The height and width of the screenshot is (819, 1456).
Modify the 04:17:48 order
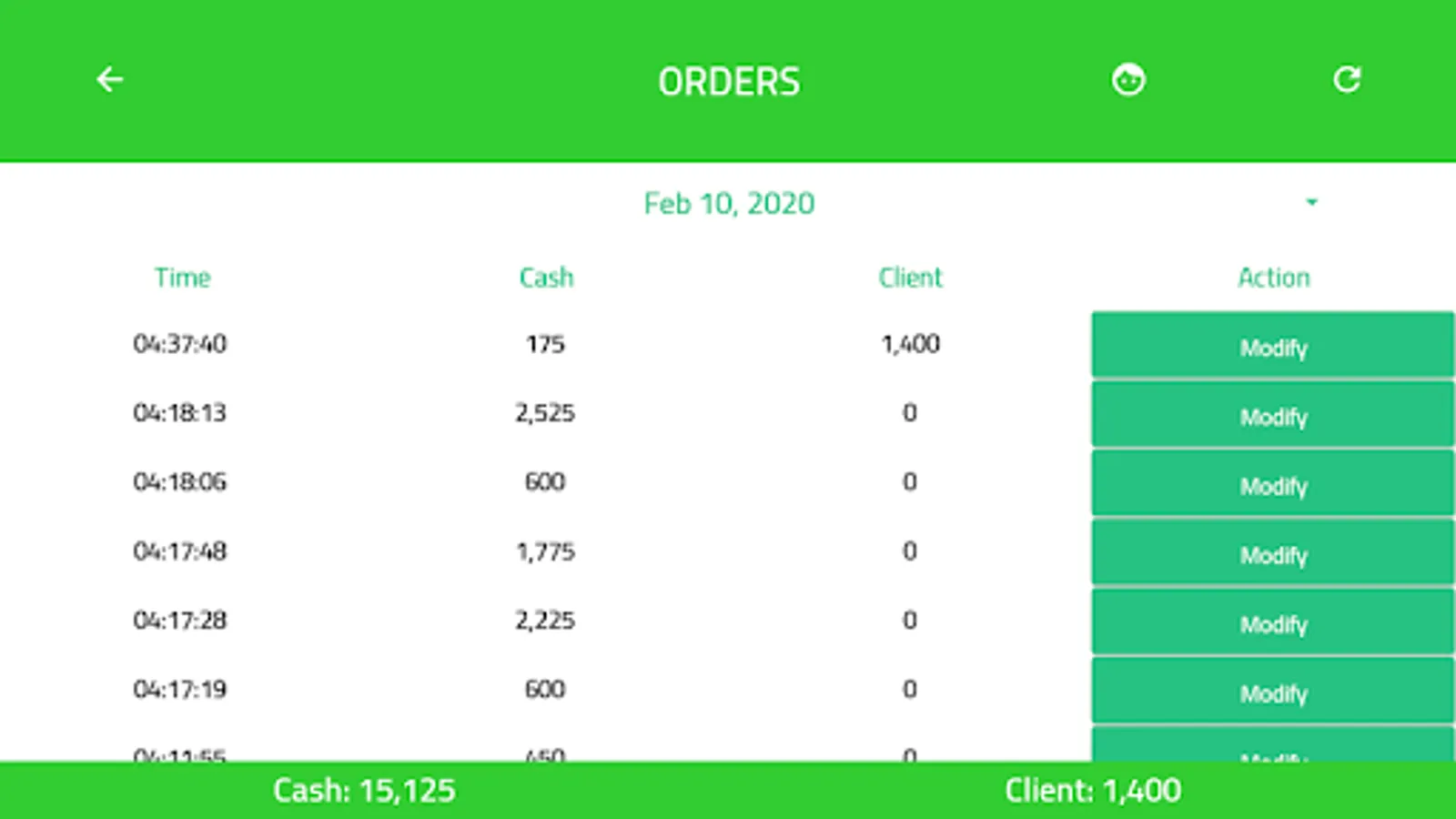coord(1272,554)
